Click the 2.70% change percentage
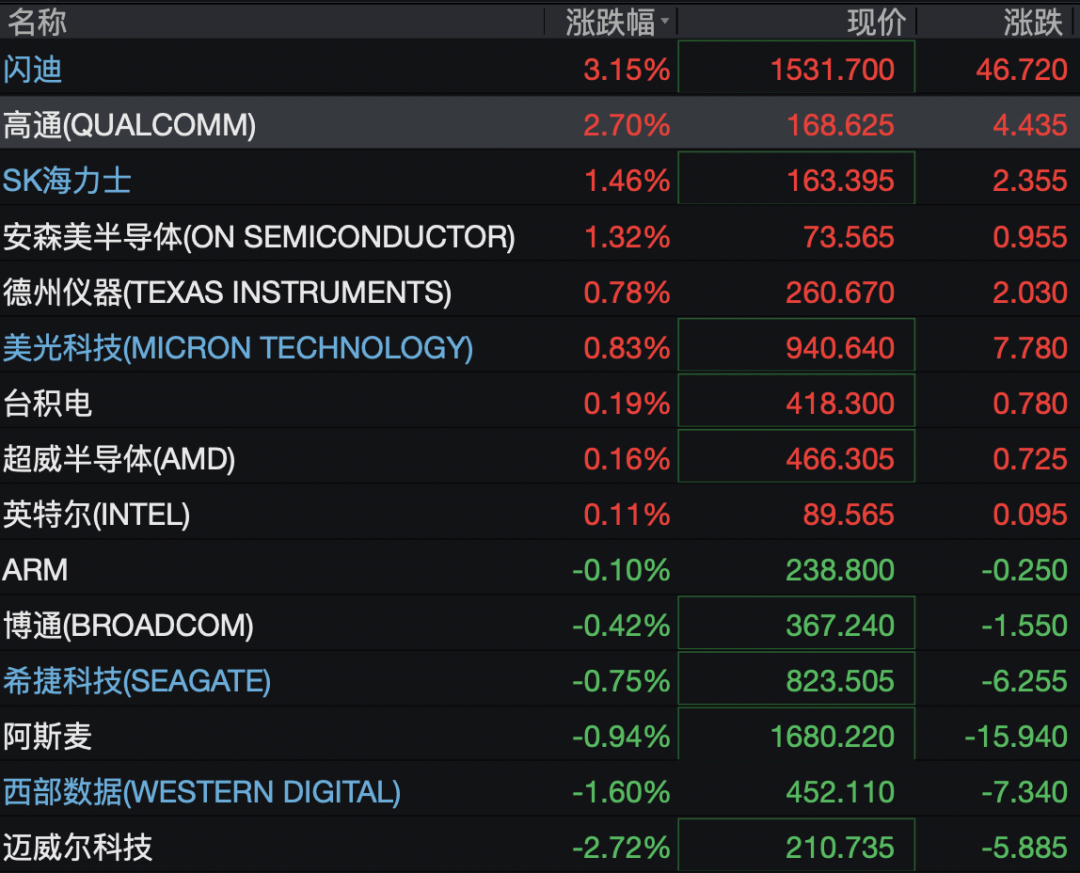 (627, 125)
